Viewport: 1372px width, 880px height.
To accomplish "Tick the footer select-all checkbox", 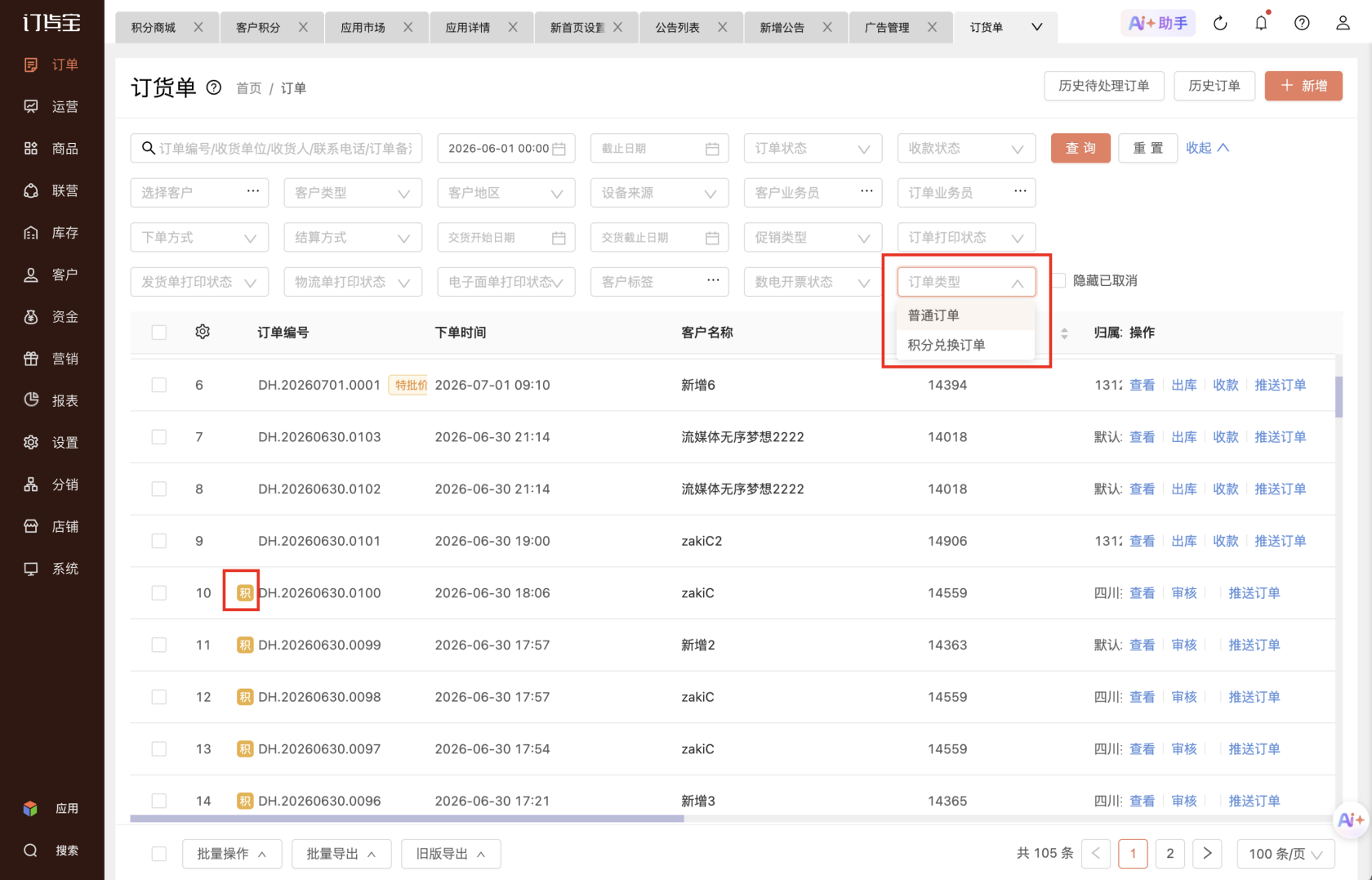I will (159, 854).
